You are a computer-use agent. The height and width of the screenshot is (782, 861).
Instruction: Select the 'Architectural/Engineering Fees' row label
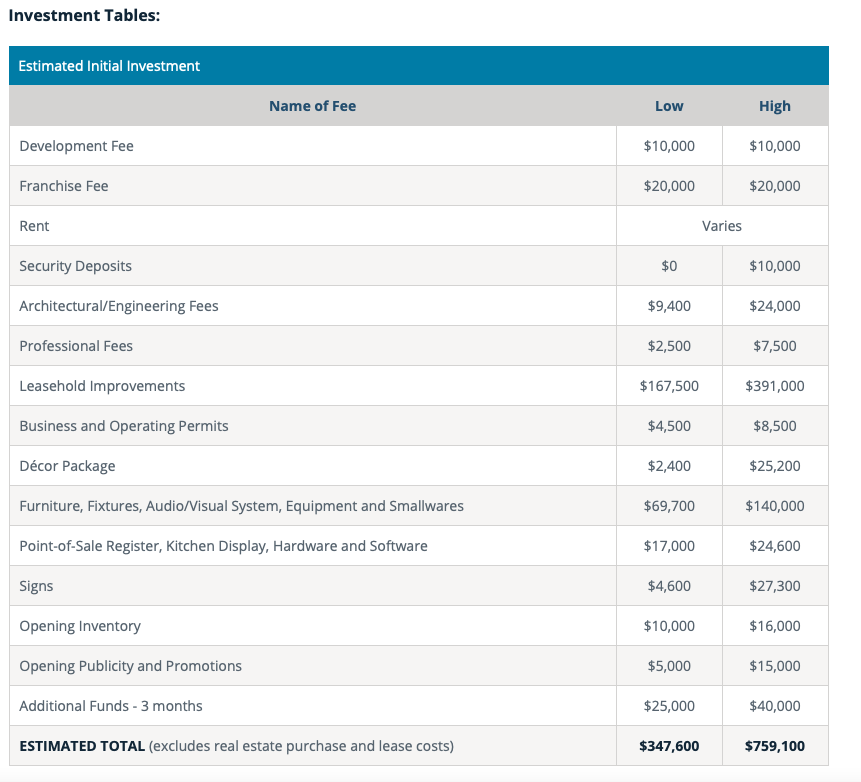(x=119, y=306)
